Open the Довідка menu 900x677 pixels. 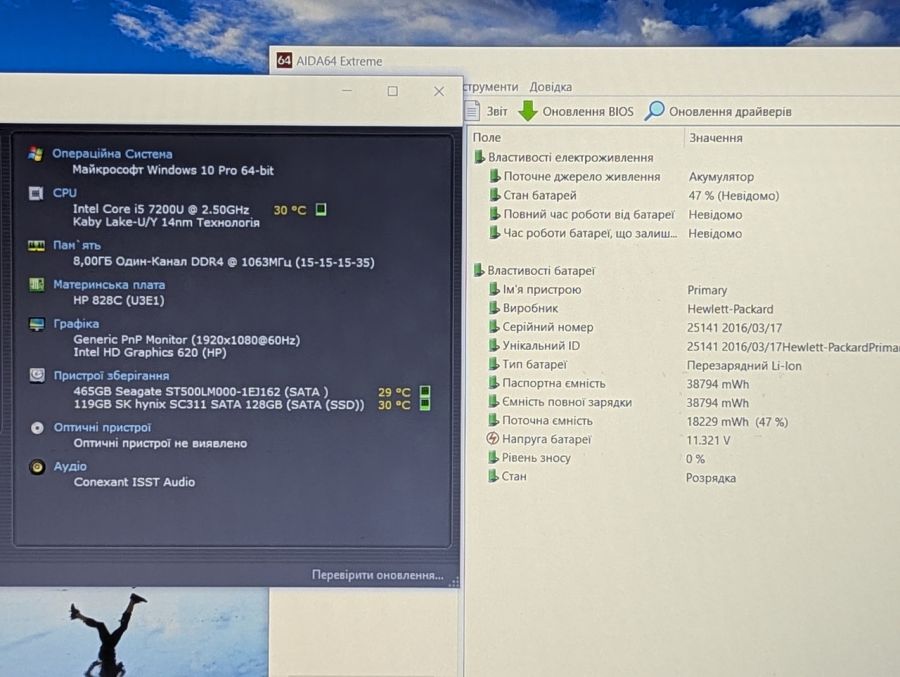[x=550, y=87]
